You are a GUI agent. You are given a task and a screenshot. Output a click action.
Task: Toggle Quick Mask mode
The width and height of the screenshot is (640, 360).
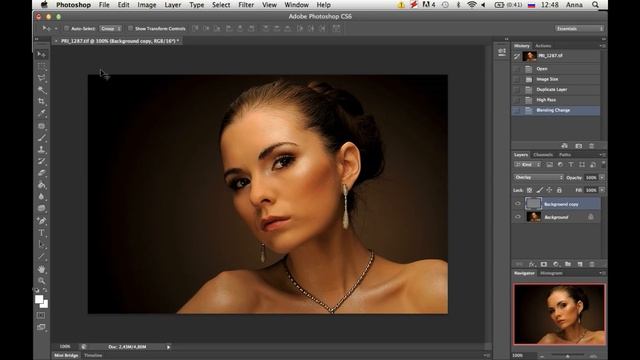click(x=41, y=316)
